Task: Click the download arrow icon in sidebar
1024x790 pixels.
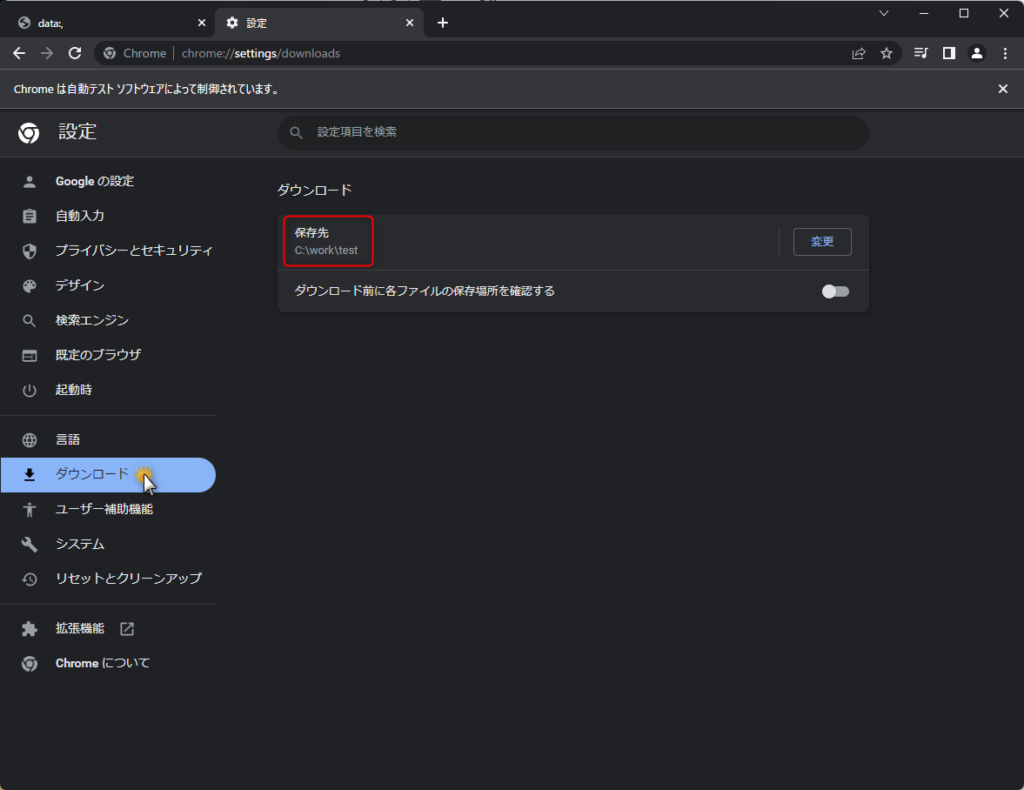Action: click(29, 475)
